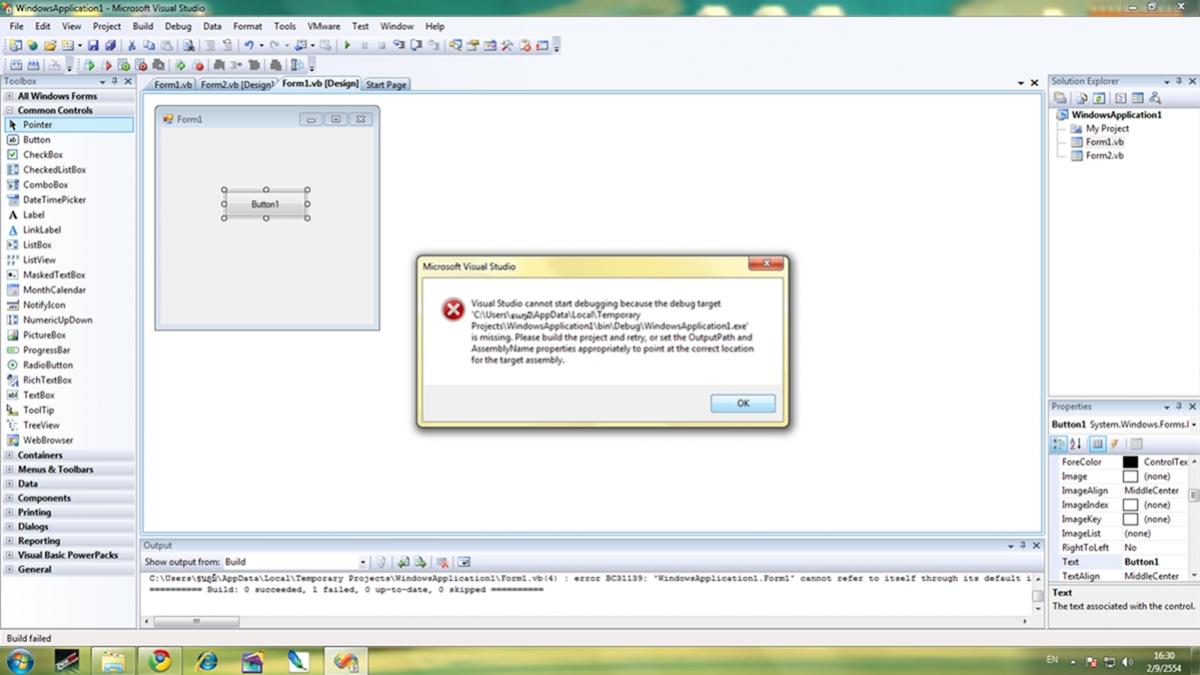Expand the Dialogs toolbox group
This screenshot has height=675, width=1200.
(x=10, y=526)
